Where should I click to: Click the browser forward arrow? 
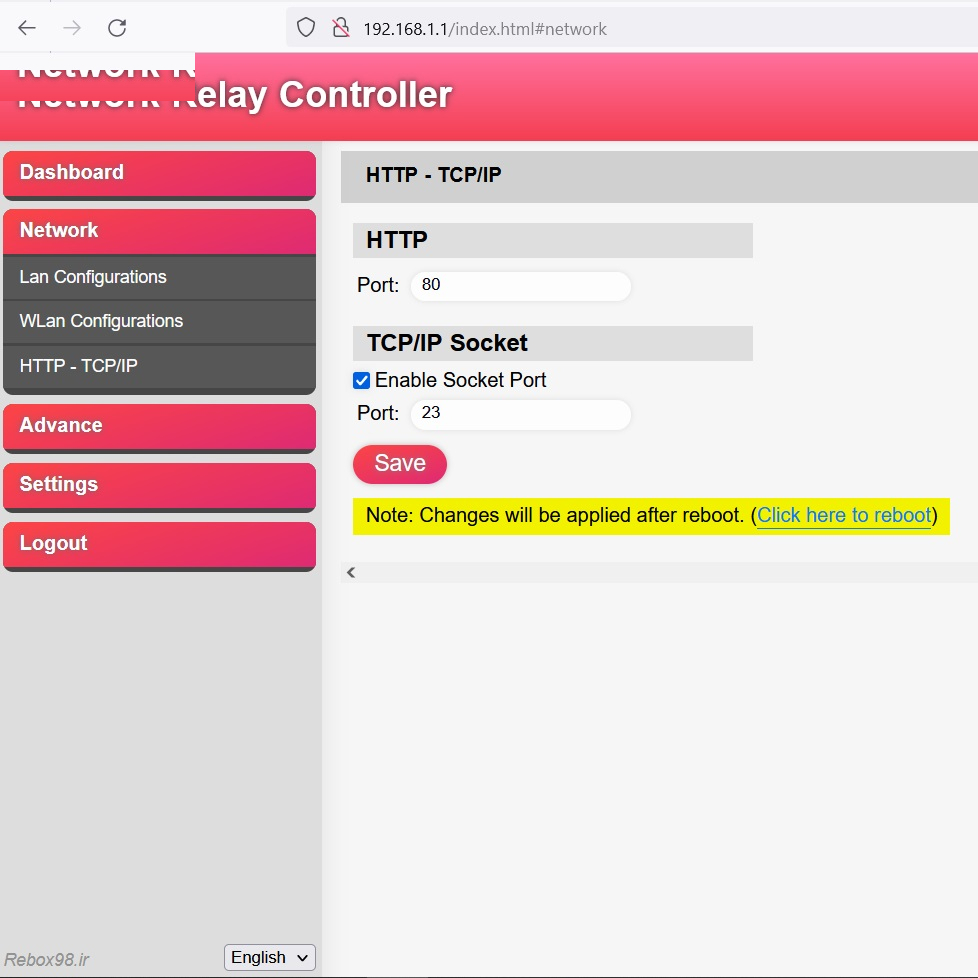pos(72,28)
